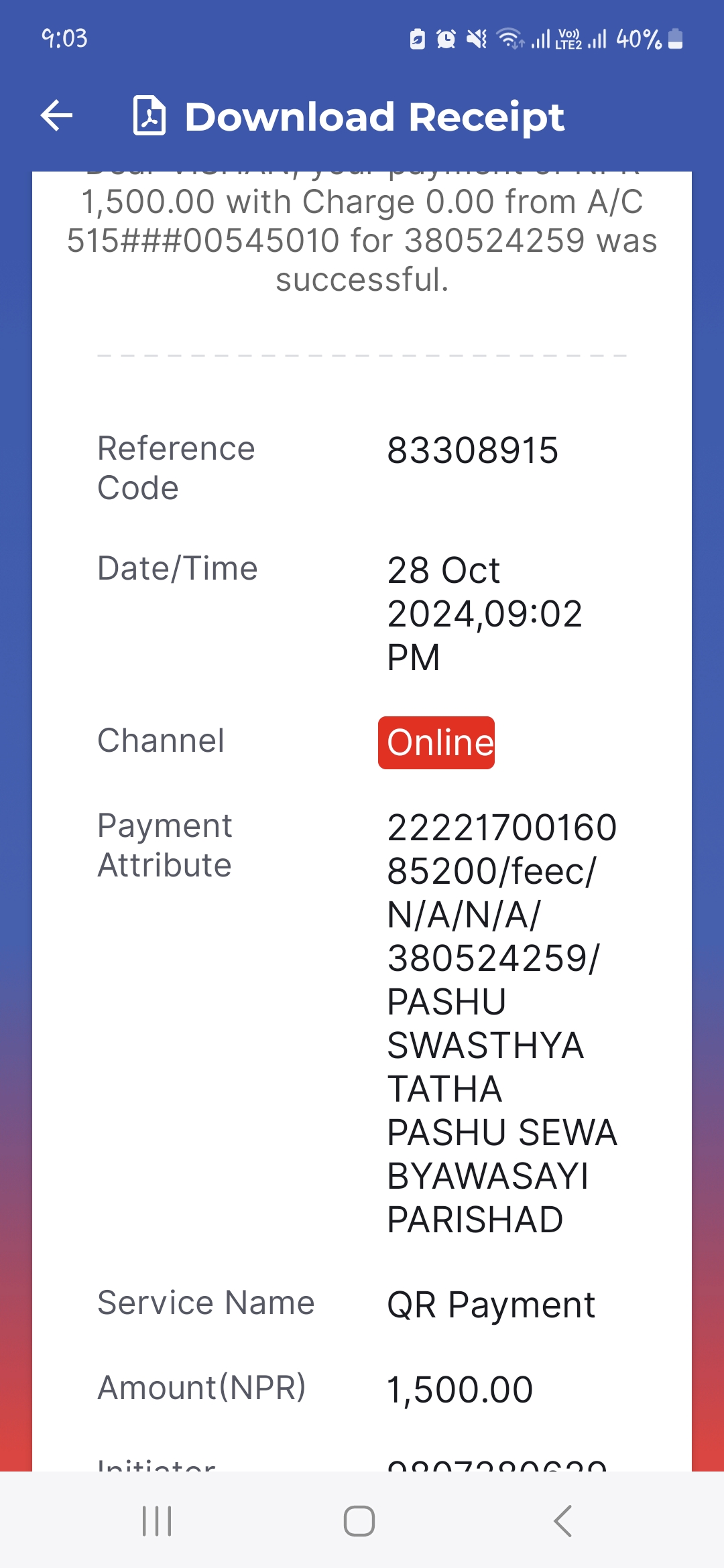
Task: Tap the alarm clock status icon
Action: (446, 39)
